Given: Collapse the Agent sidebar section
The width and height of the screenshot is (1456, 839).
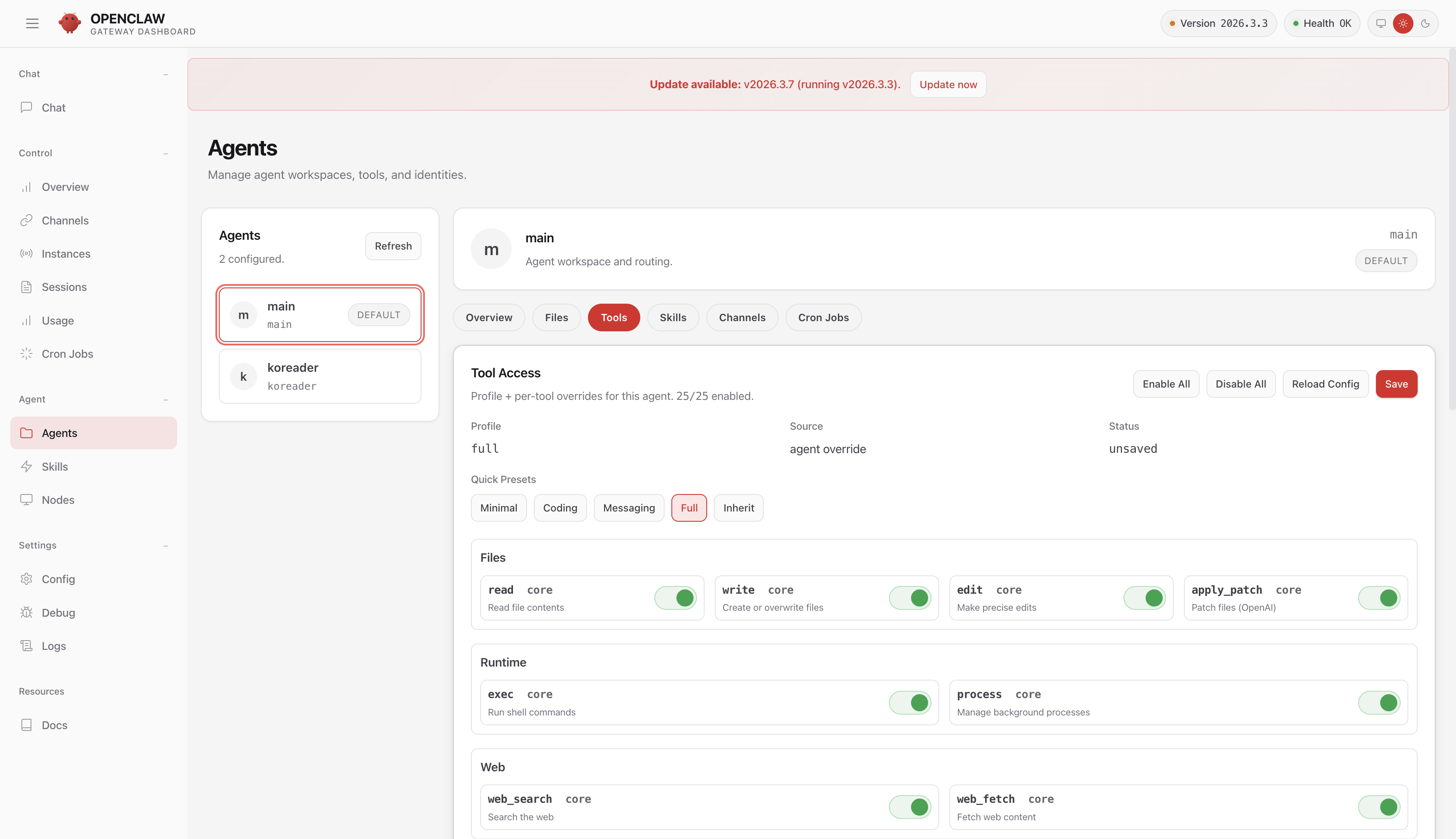Looking at the screenshot, I should pyautogui.click(x=165, y=399).
